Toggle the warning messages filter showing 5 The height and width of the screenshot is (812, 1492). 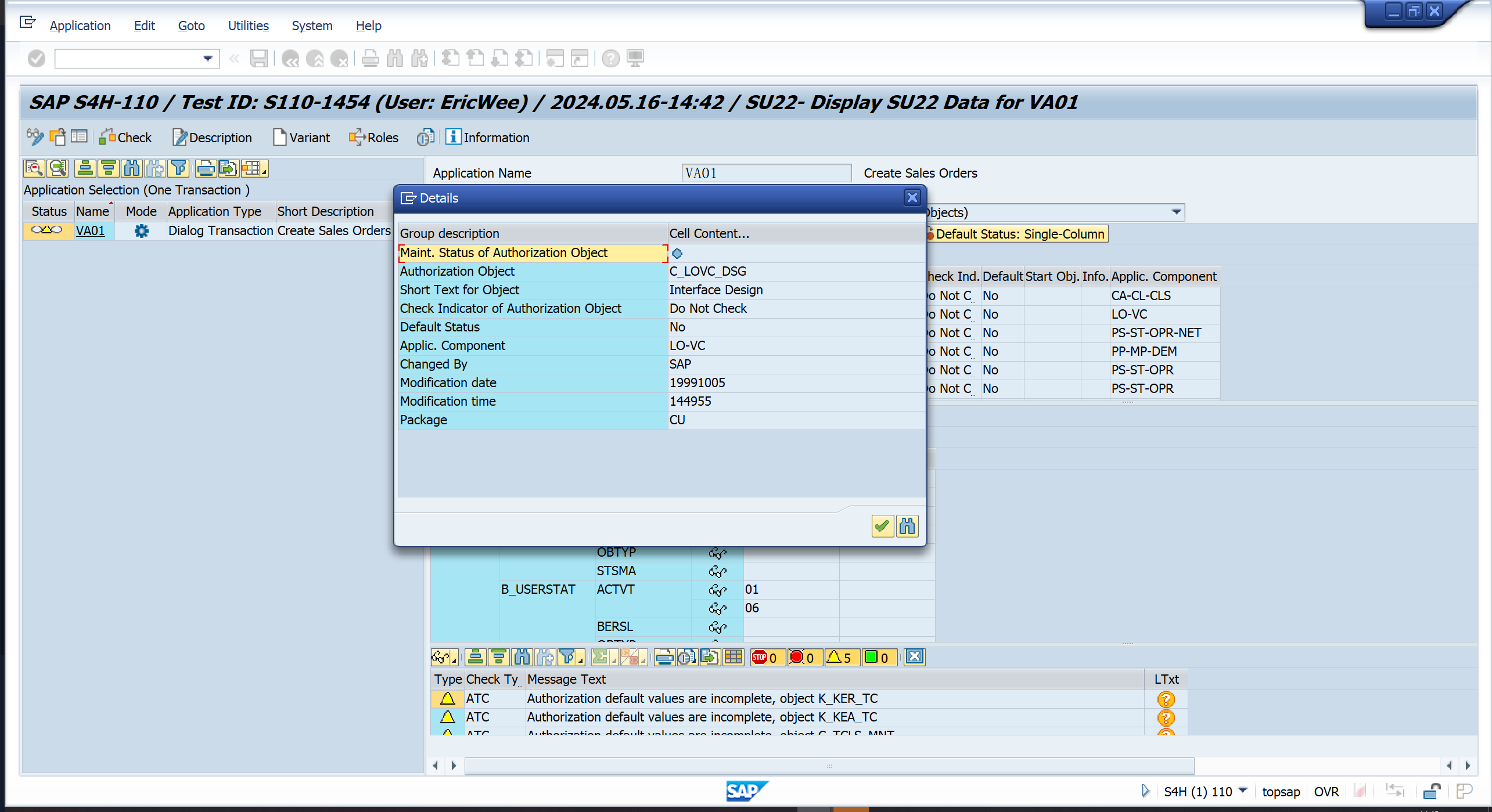tap(839, 657)
